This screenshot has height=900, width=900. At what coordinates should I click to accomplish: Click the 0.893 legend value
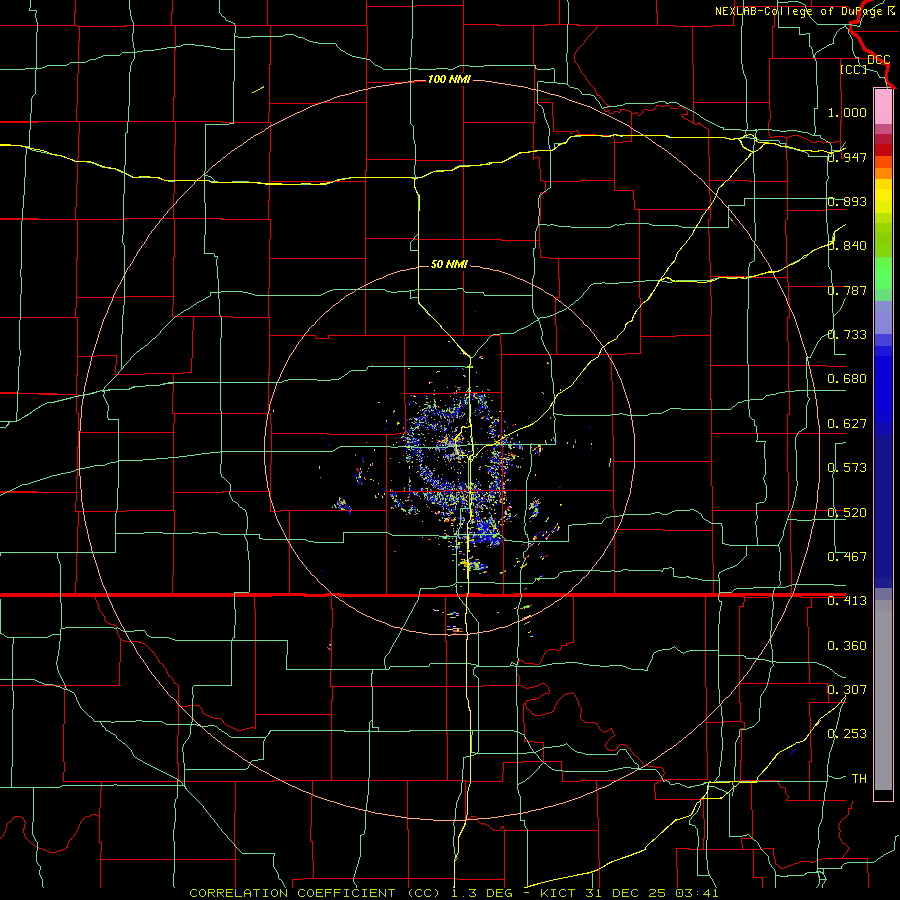click(x=847, y=201)
